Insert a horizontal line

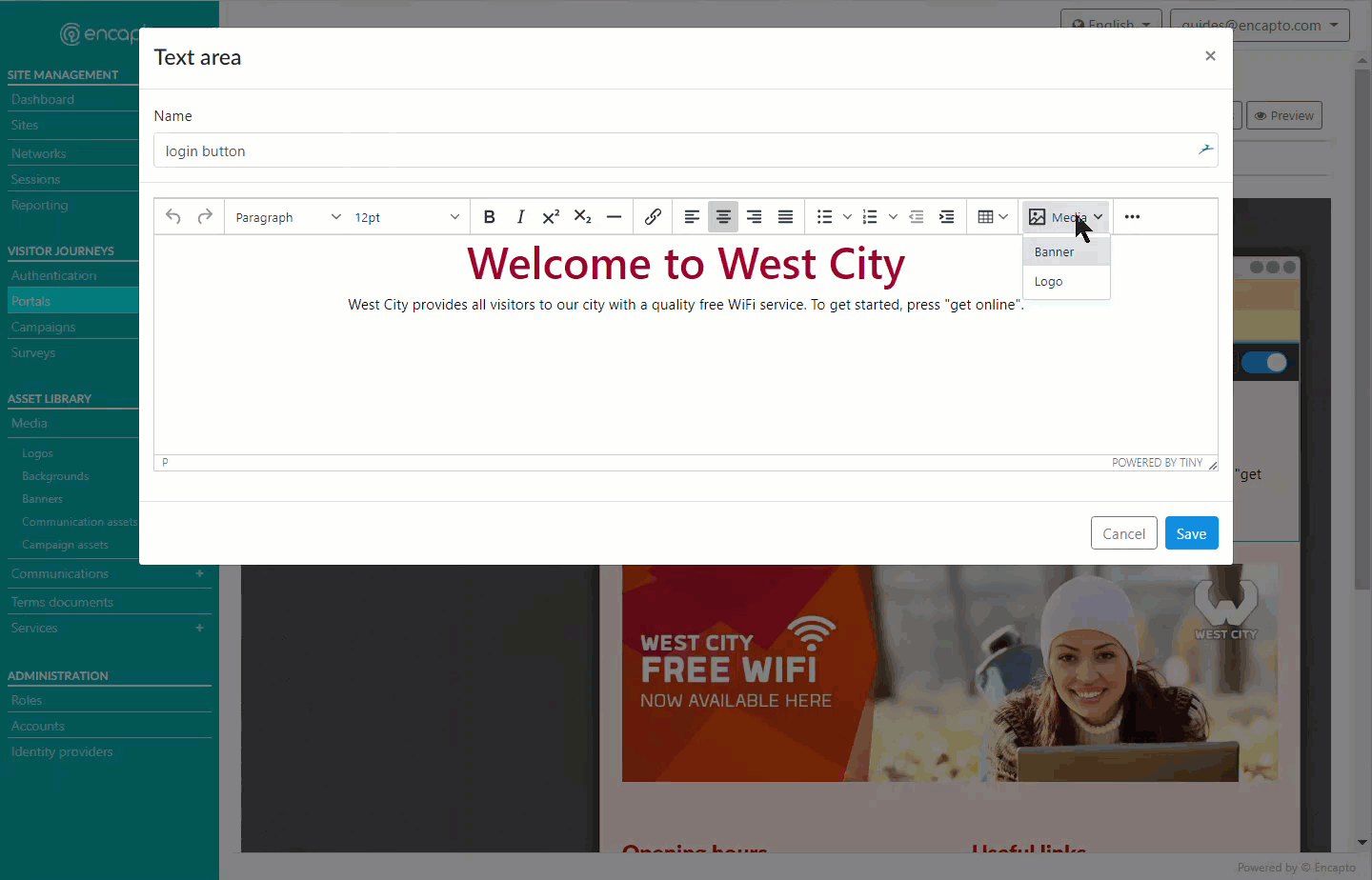click(x=614, y=217)
